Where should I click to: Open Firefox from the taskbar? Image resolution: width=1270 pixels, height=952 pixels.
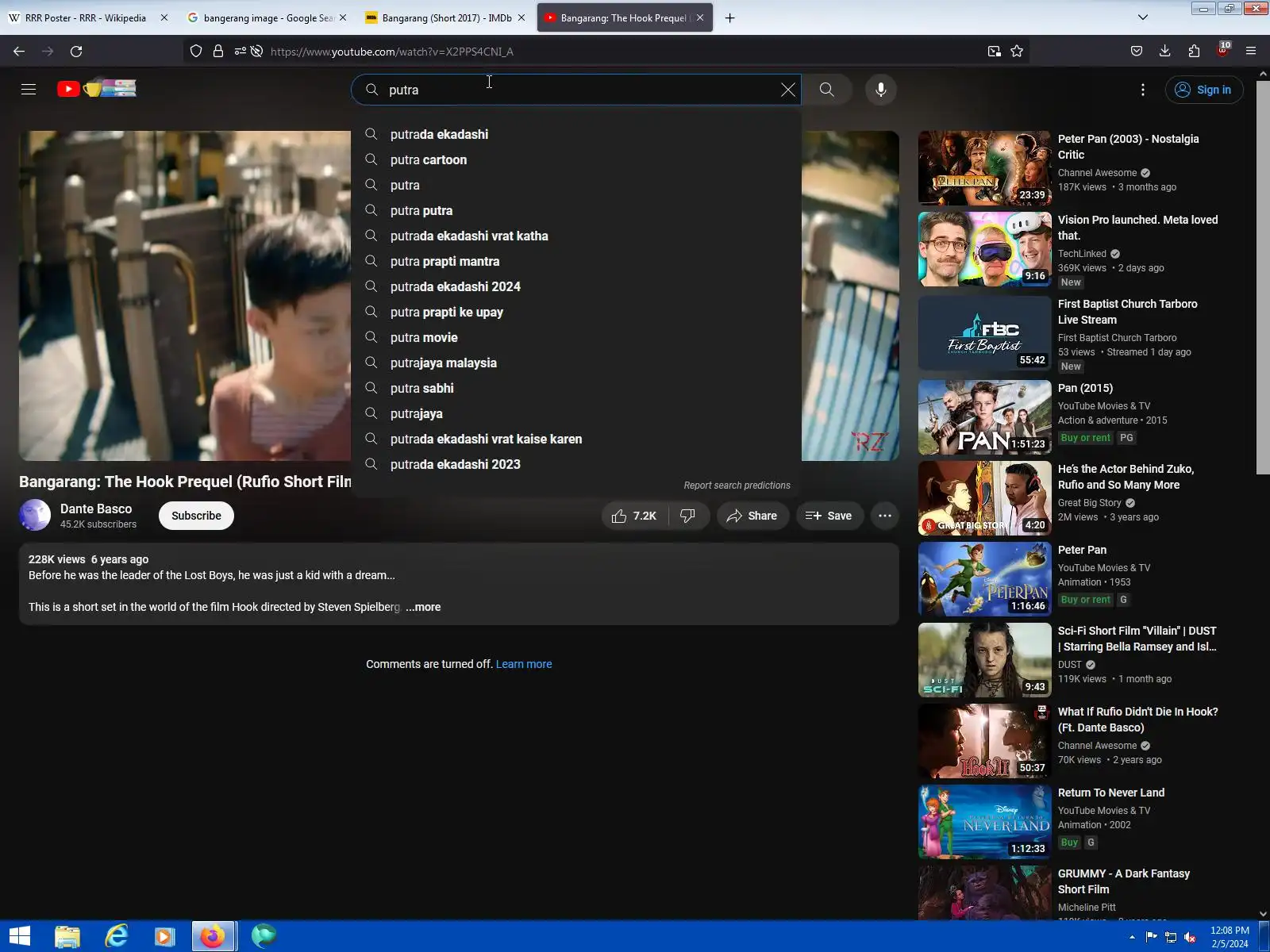pos(213,936)
